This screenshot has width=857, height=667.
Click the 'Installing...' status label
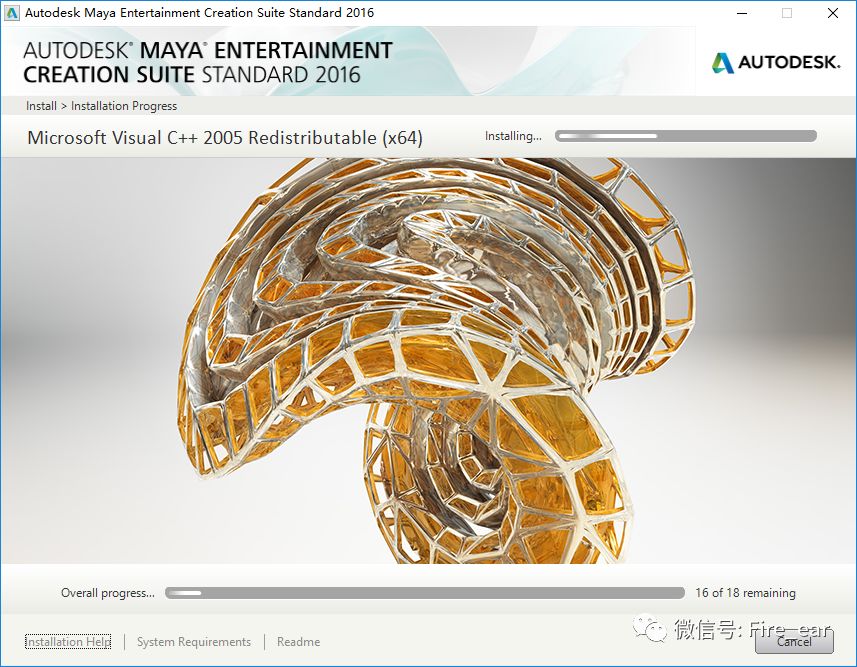(x=513, y=136)
